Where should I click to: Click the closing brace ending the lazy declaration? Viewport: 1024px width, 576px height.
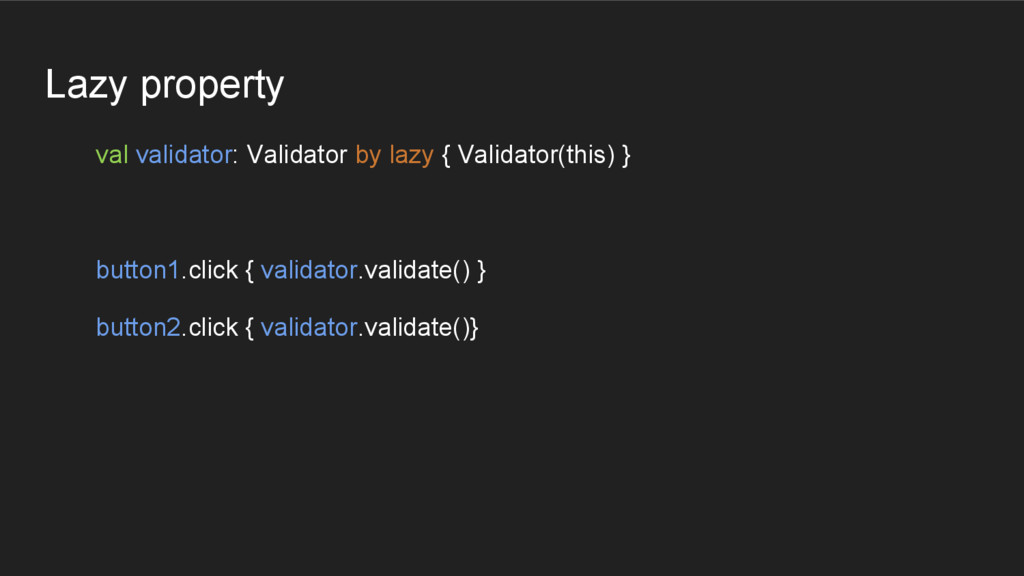coord(626,157)
